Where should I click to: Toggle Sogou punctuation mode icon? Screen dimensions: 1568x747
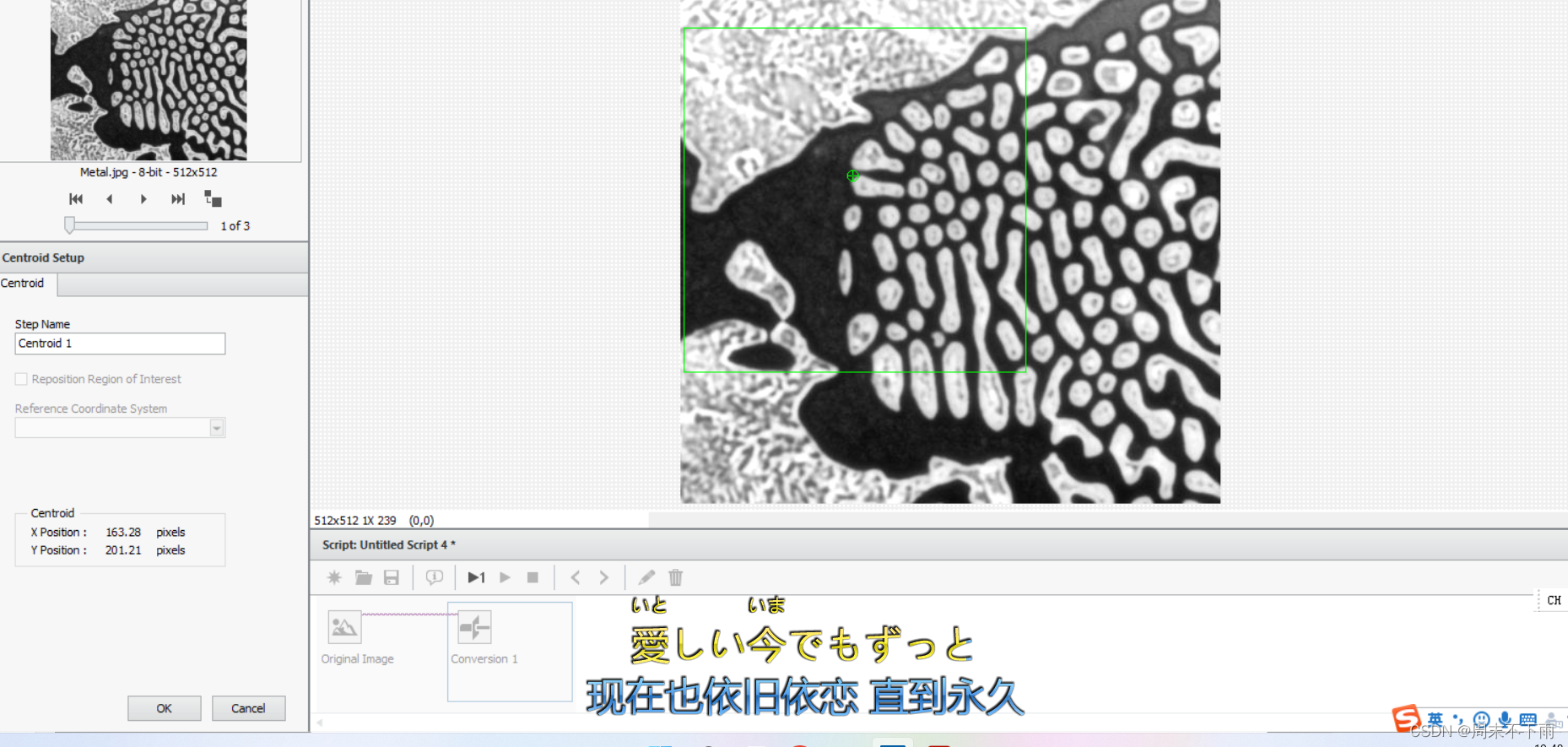(1458, 720)
